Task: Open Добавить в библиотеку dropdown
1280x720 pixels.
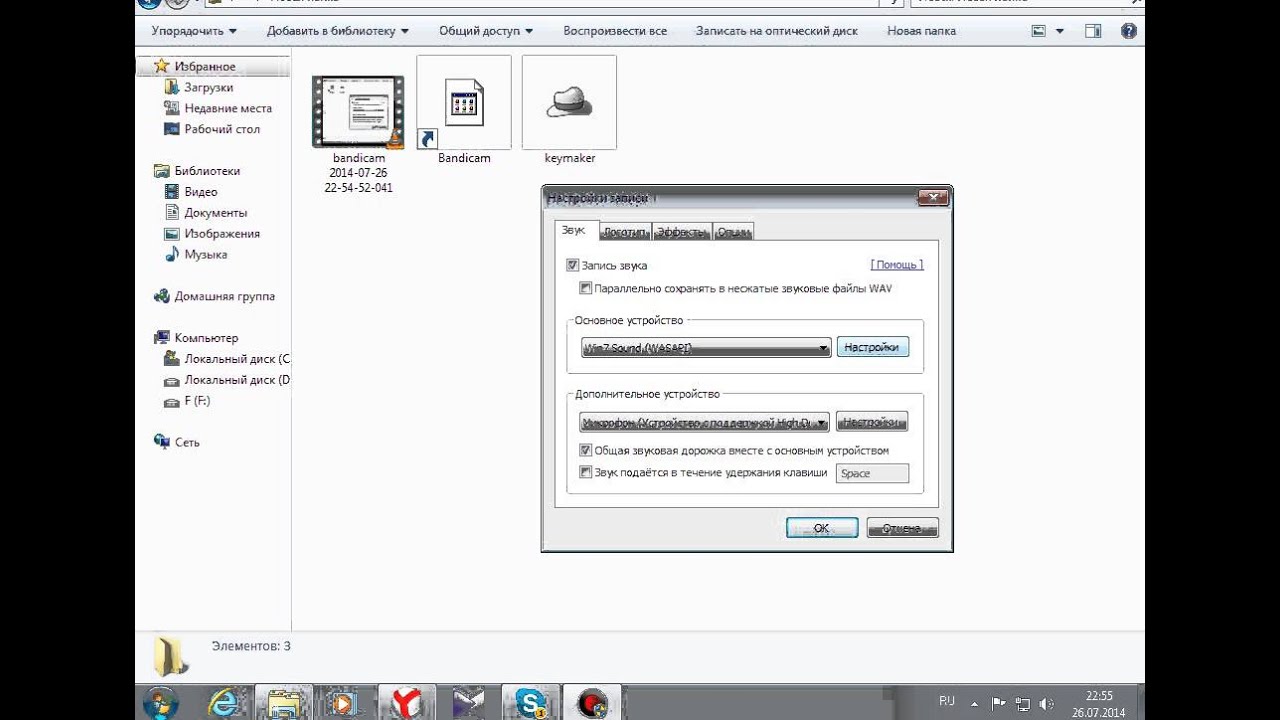Action: pos(338,31)
